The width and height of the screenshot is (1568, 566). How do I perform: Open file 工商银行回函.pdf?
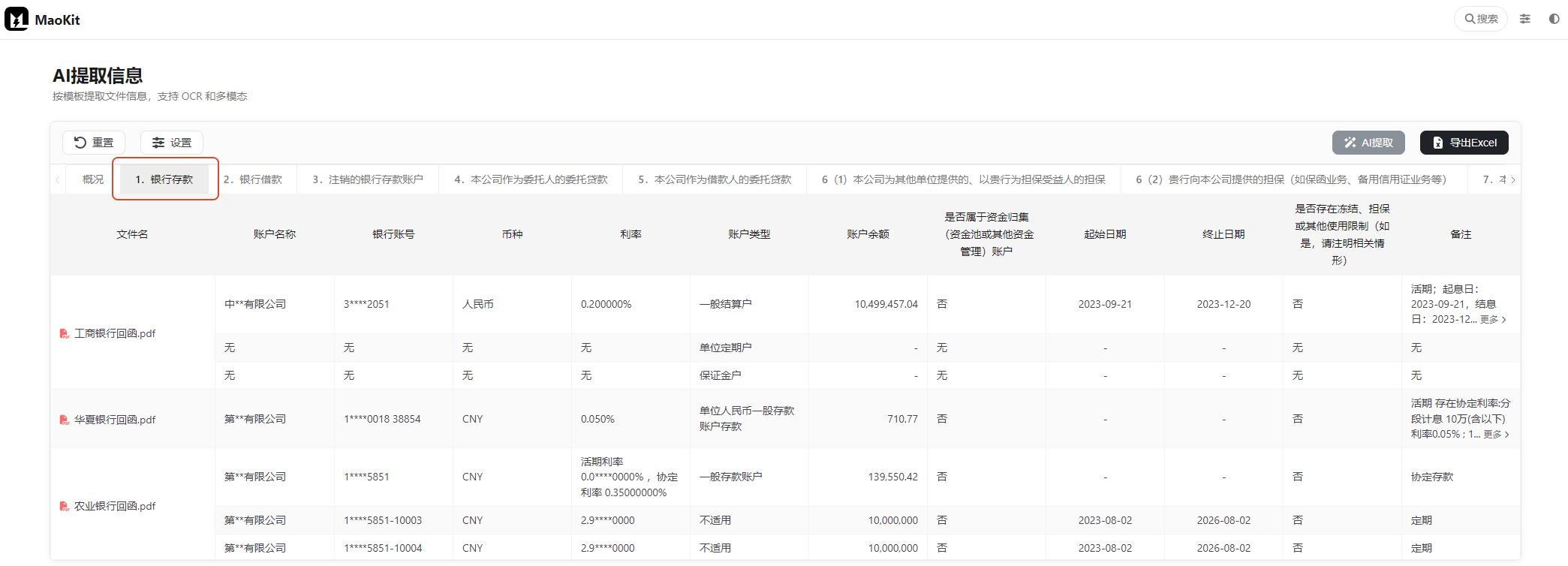coord(115,333)
